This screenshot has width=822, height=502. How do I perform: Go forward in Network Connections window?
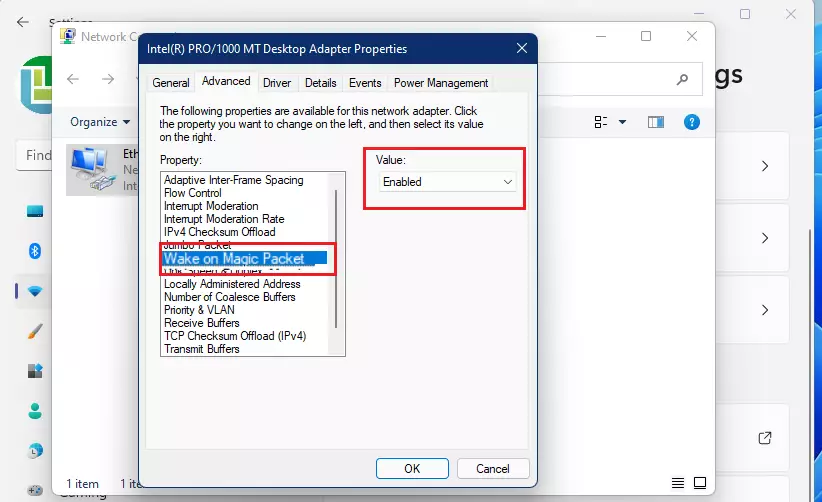point(108,79)
